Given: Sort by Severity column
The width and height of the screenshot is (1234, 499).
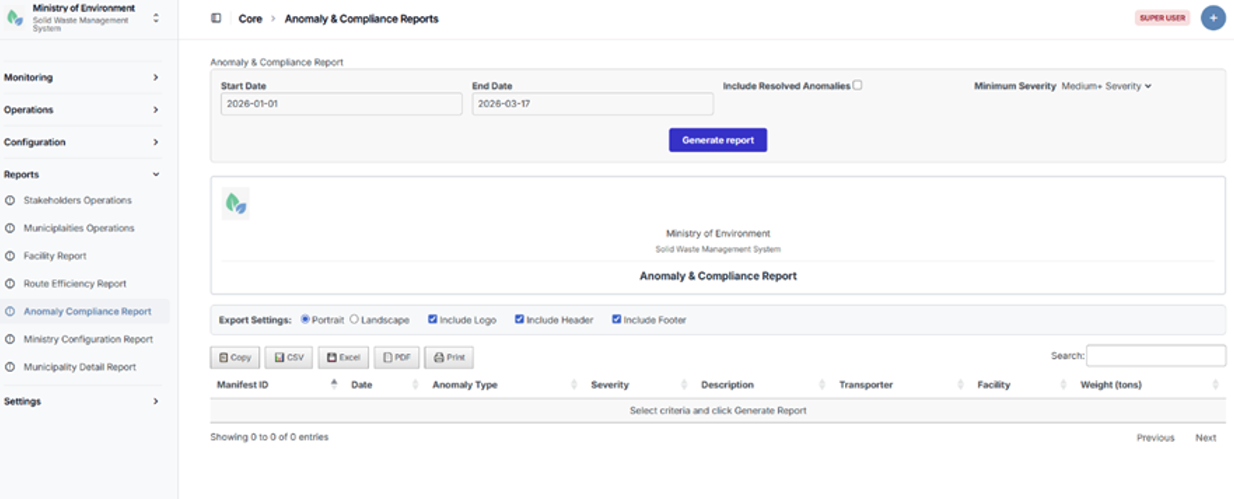Looking at the screenshot, I should (x=638, y=385).
